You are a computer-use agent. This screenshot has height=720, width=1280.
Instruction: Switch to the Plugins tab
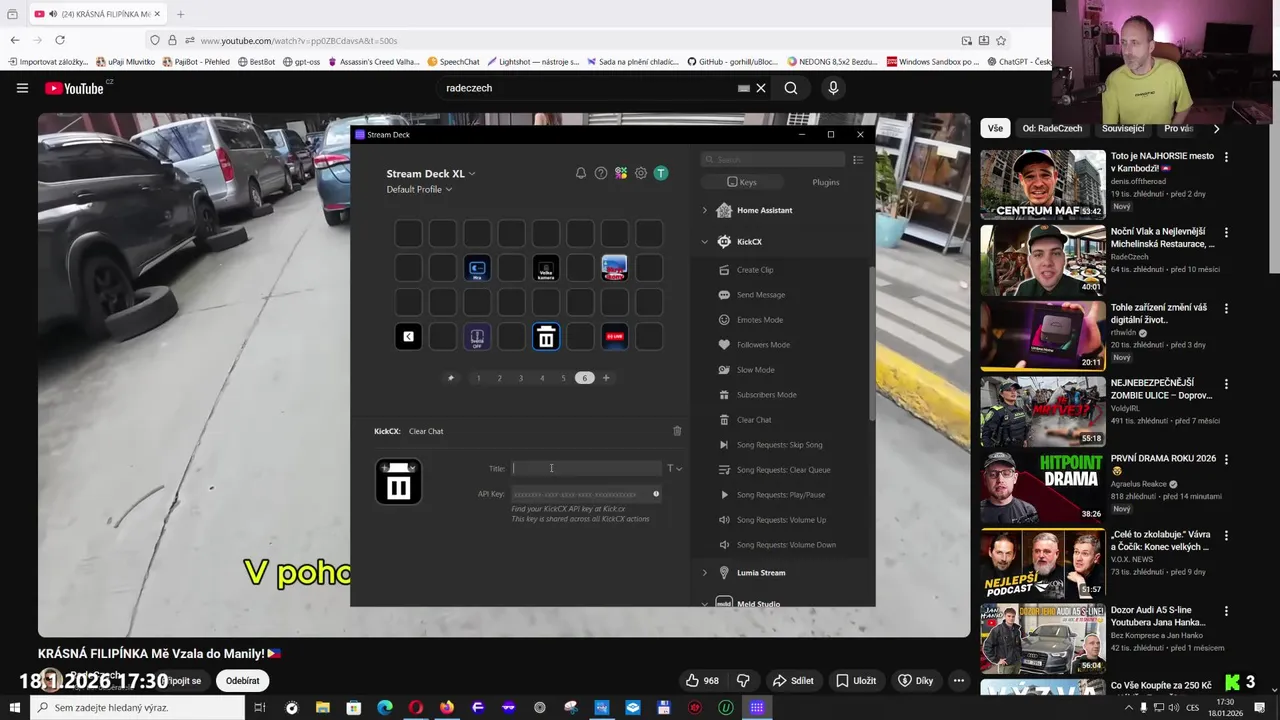pos(826,182)
